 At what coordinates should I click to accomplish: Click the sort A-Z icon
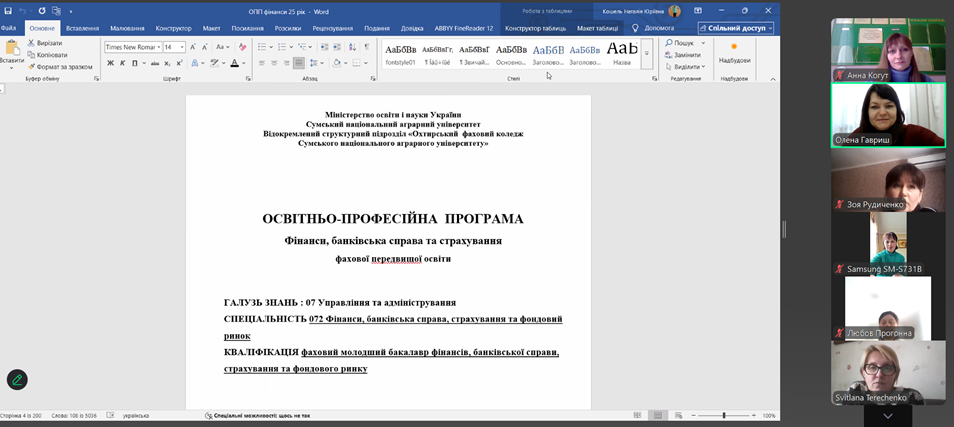[352, 47]
